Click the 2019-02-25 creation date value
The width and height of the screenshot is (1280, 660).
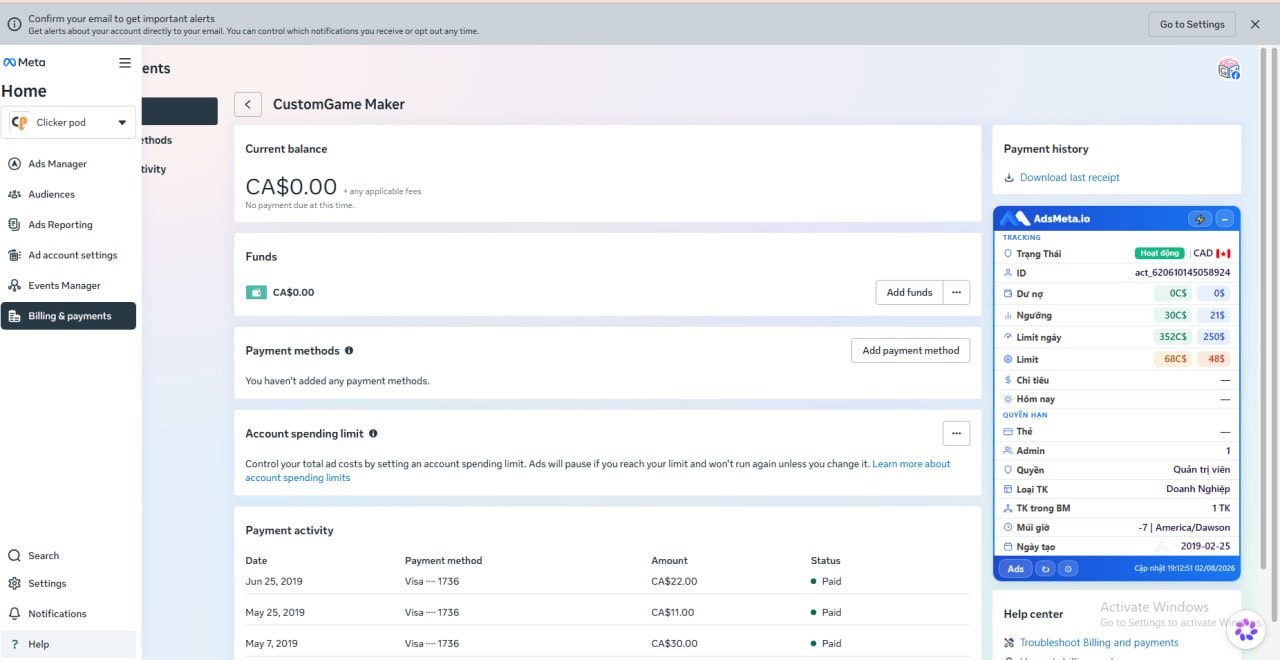(x=1203, y=547)
